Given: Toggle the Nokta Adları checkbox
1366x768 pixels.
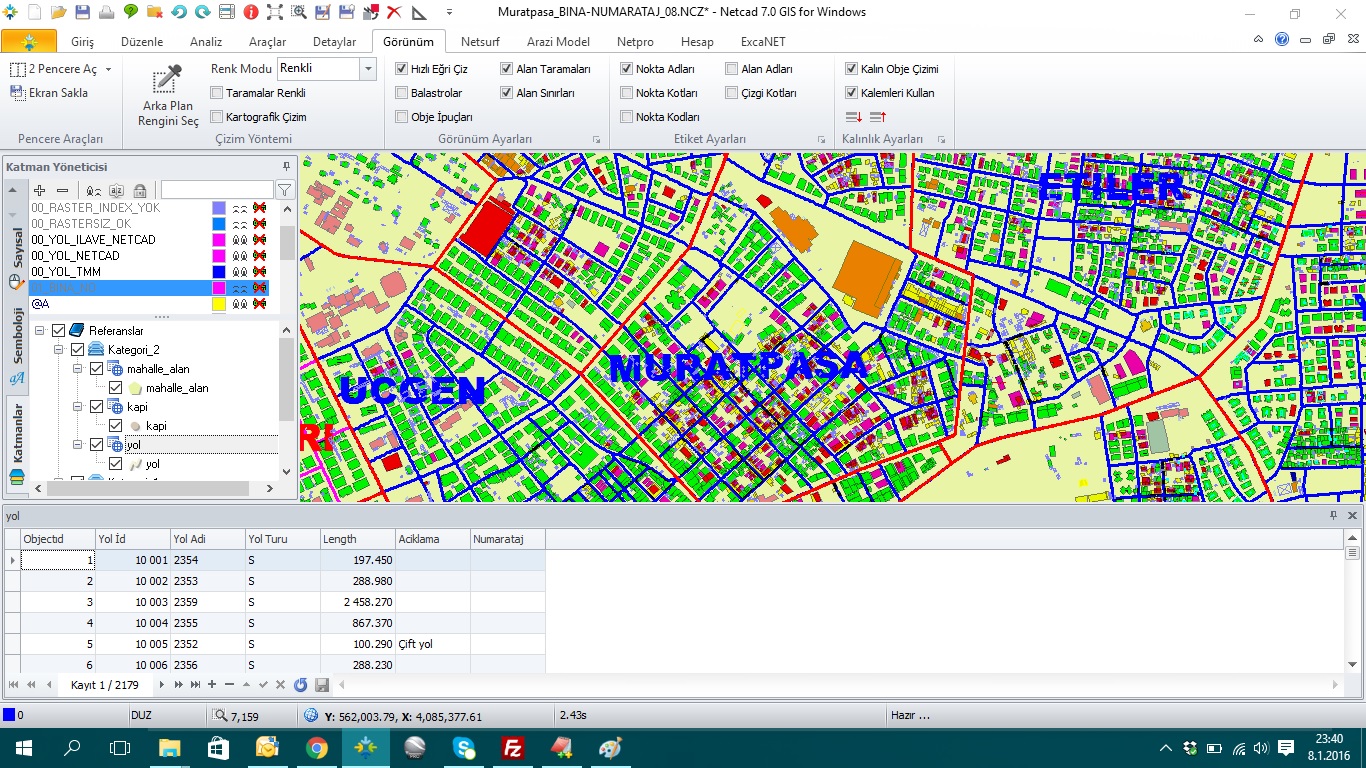Looking at the screenshot, I should point(626,69).
